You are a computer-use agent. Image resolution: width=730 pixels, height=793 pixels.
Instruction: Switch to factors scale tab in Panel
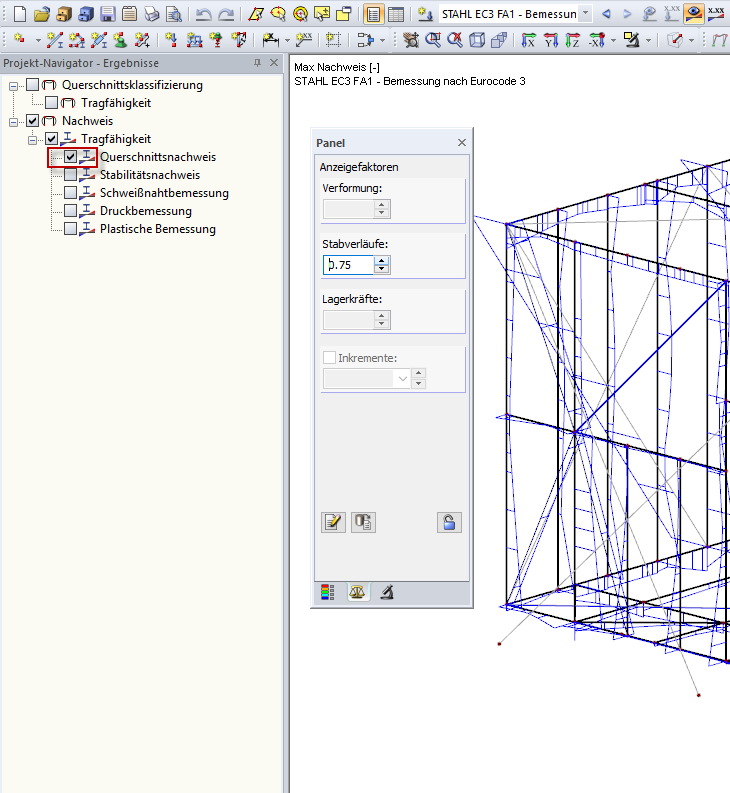pyautogui.click(x=357, y=592)
